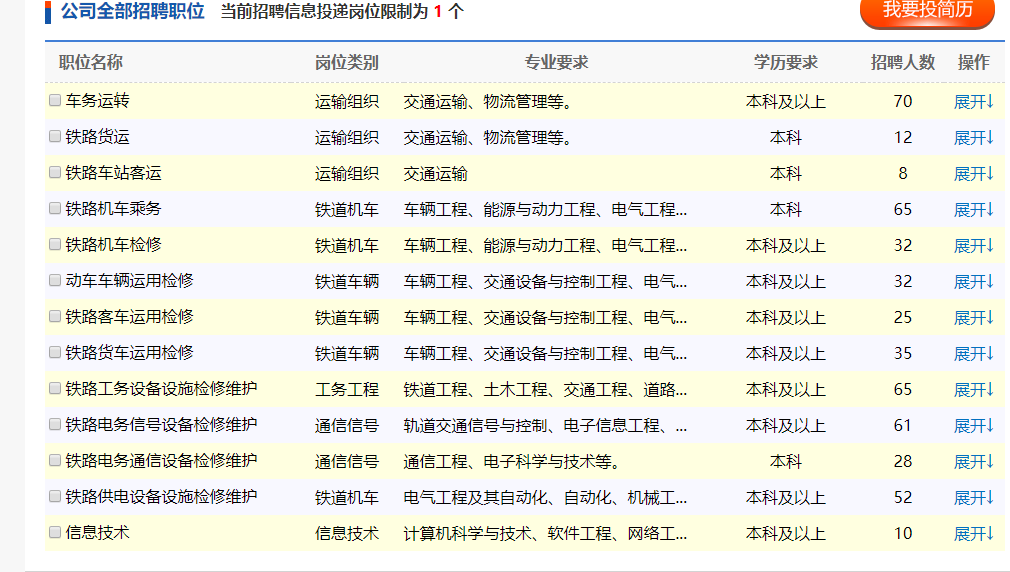Expand the 铁路客车运用检修 row
The height and width of the screenshot is (572, 1010).
coord(973,318)
